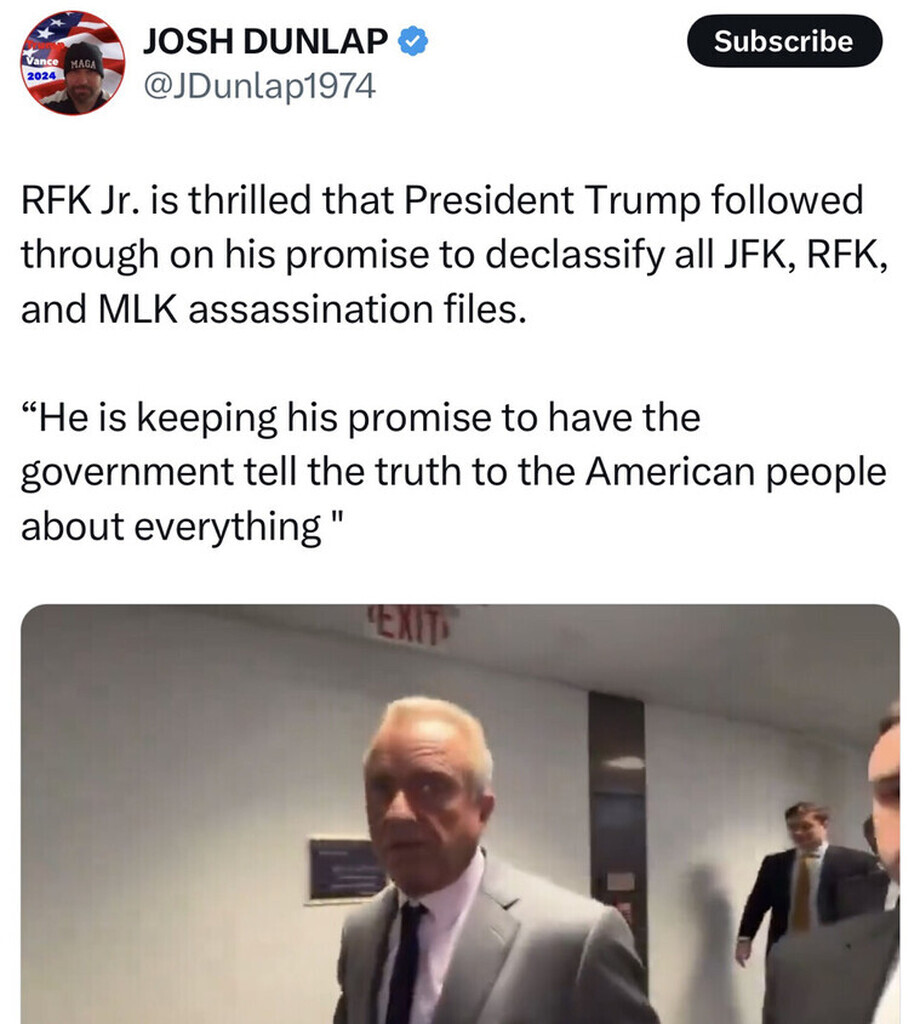
Task: Subscribe to Josh Dunlap
Action: [x=784, y=41]
